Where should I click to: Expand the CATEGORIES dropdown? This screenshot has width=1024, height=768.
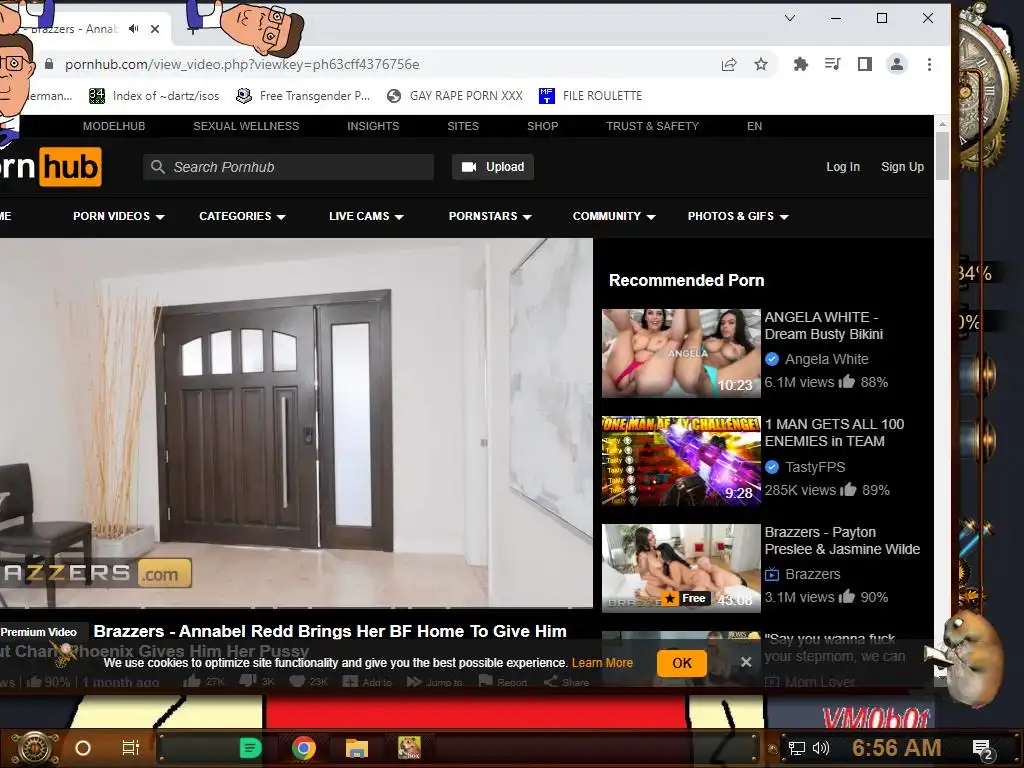coord(242,216)
